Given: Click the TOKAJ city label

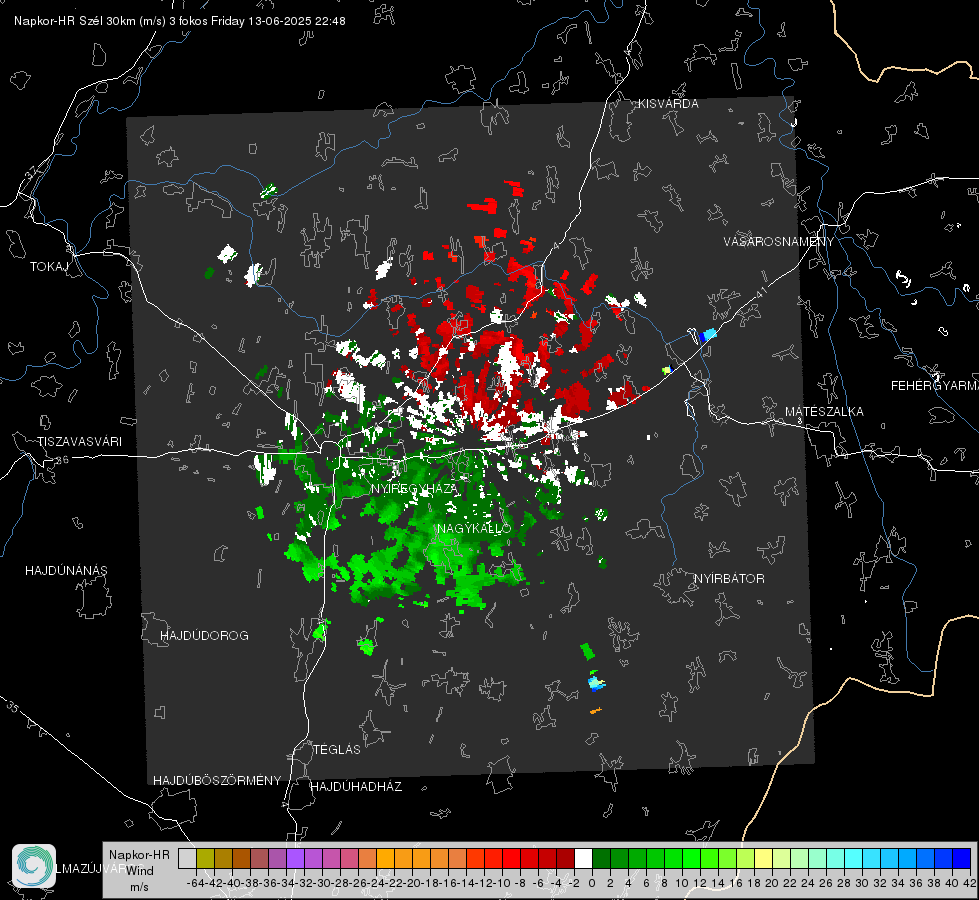Looking at the screenshot, I should pyautogui.click(x=49, y=267).
